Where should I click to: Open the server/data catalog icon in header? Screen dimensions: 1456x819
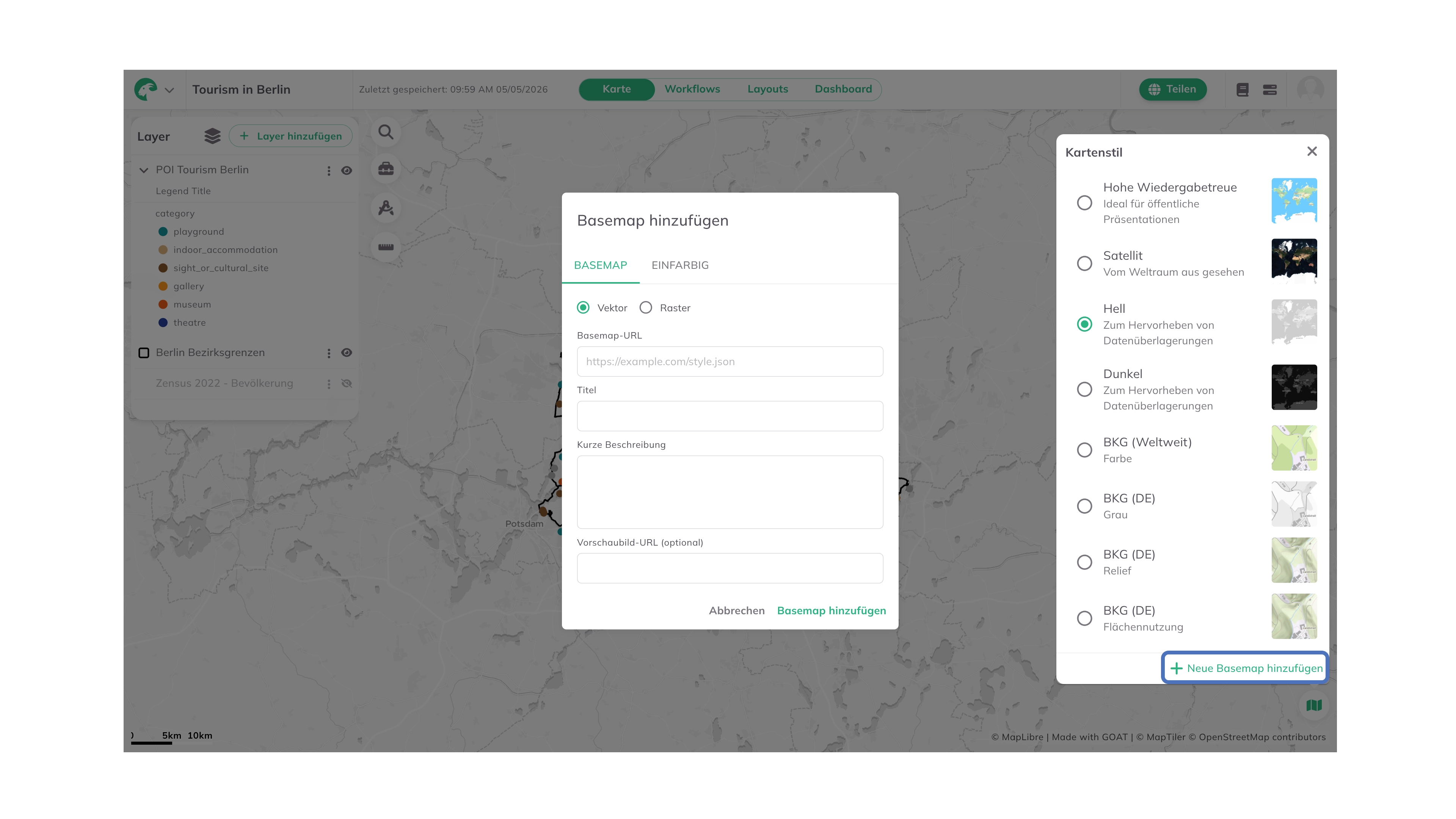[x=1269, y=89]
